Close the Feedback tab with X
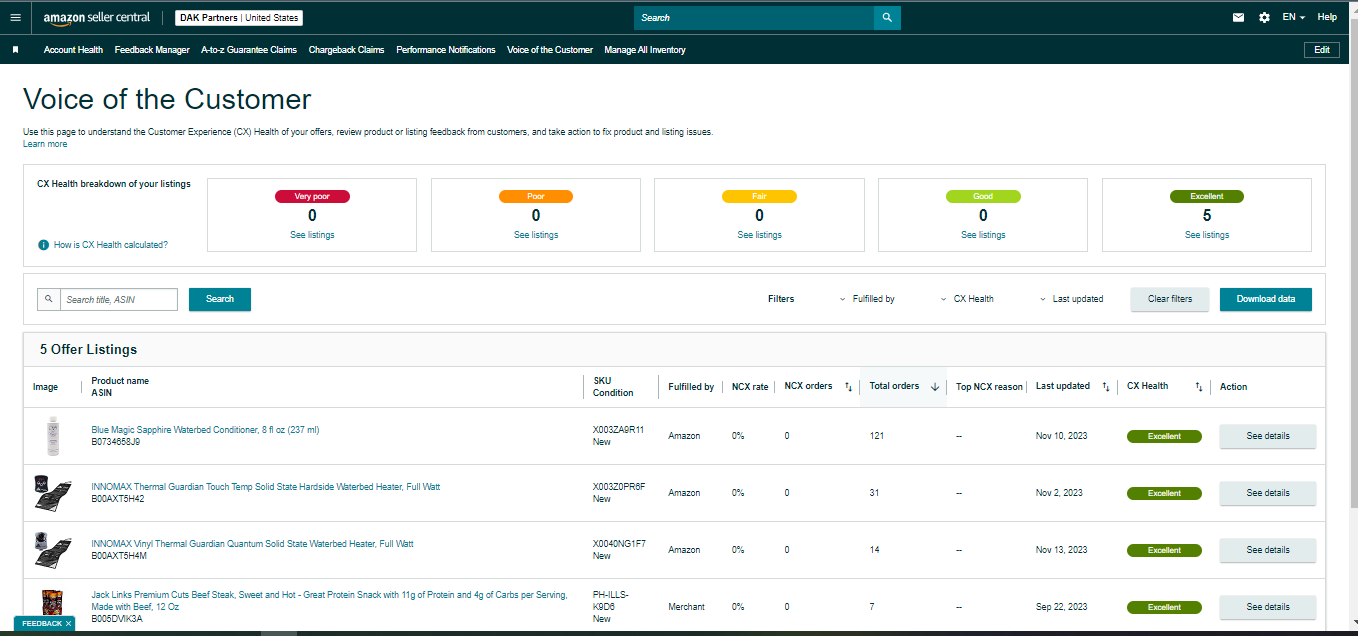The height and width of the screenshot is (636, 1358). (x=68, y=623)
